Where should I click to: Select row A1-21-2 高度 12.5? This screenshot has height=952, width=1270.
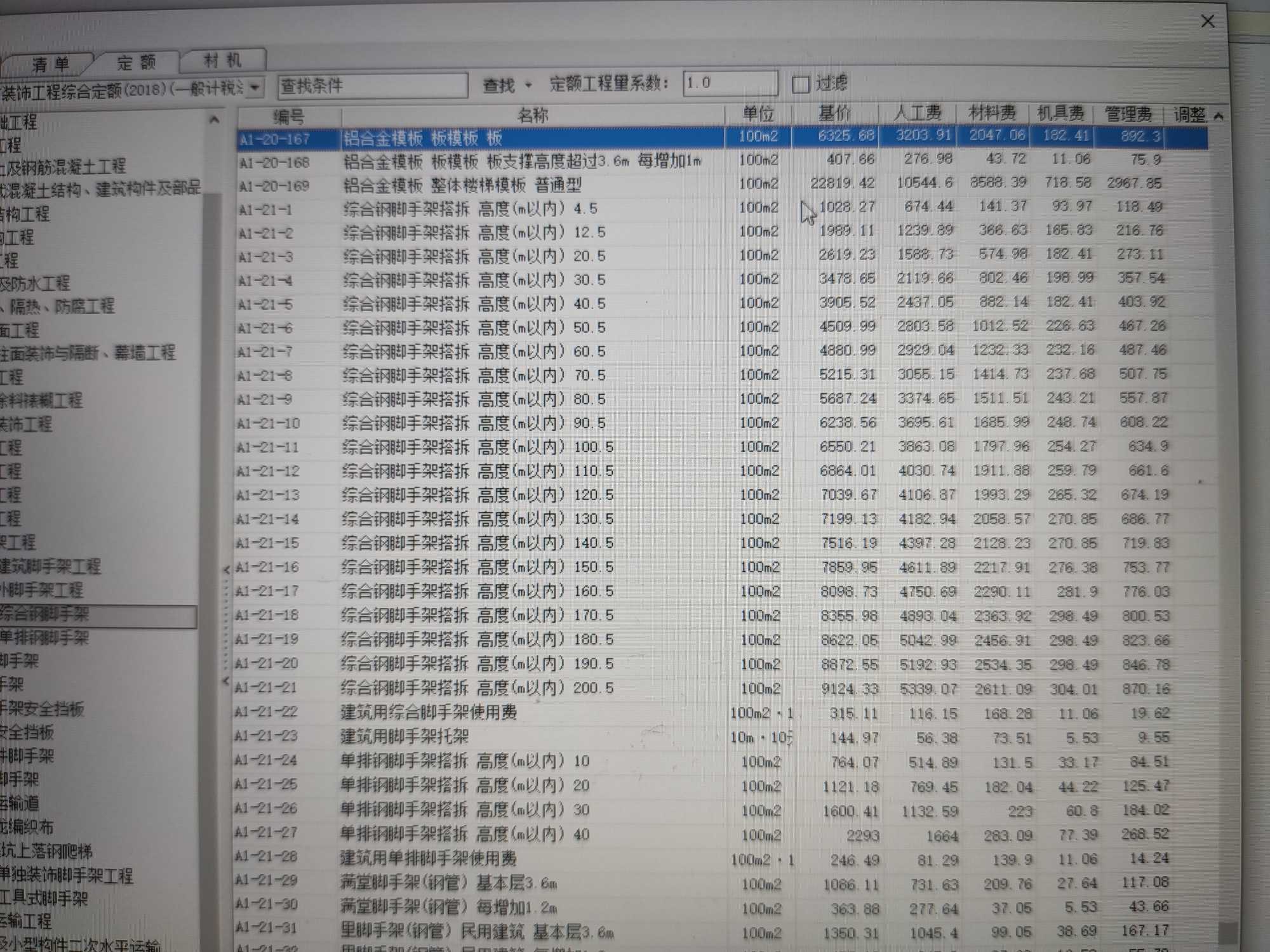(x=722, y=232)
